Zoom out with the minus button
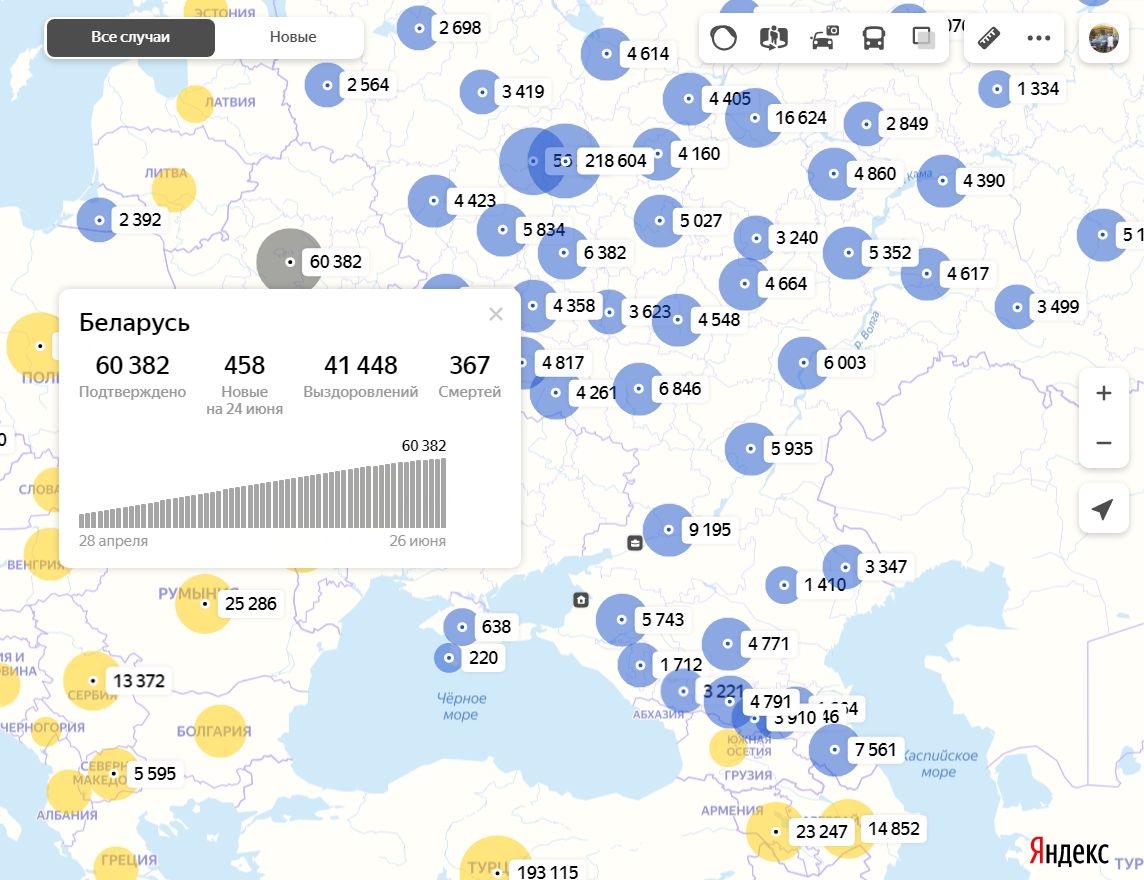 [1104, 443]
